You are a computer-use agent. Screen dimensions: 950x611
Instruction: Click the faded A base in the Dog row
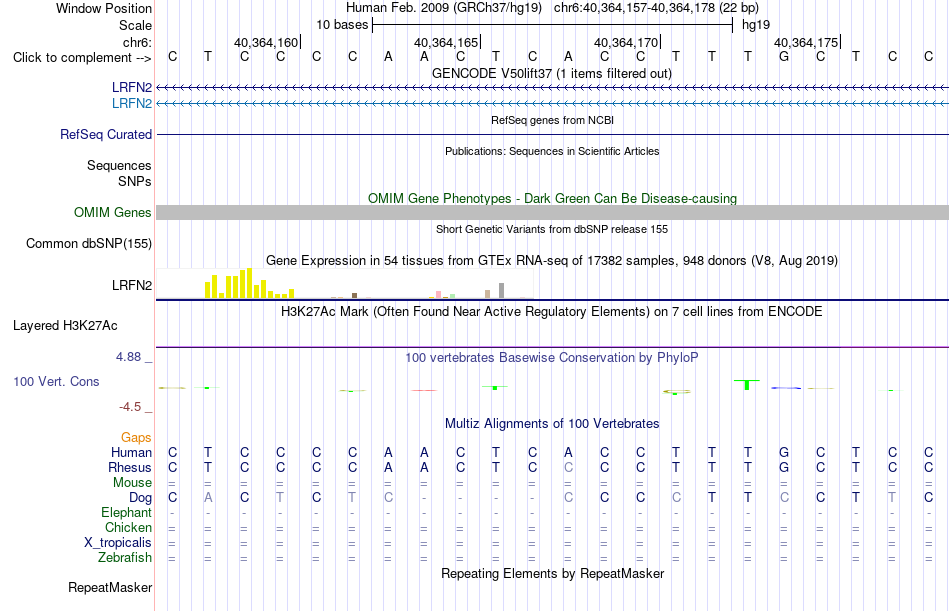208,498
